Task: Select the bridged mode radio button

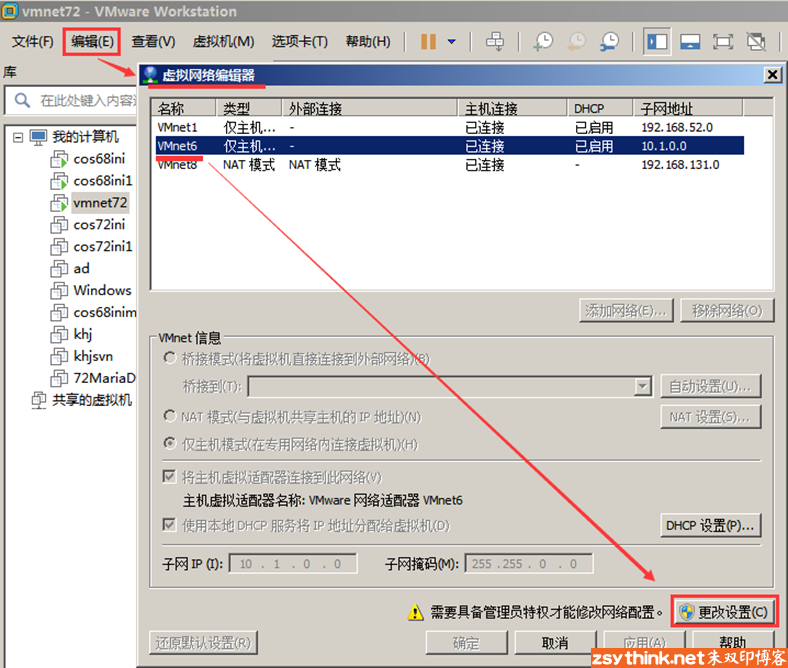Action: (170, 358)
